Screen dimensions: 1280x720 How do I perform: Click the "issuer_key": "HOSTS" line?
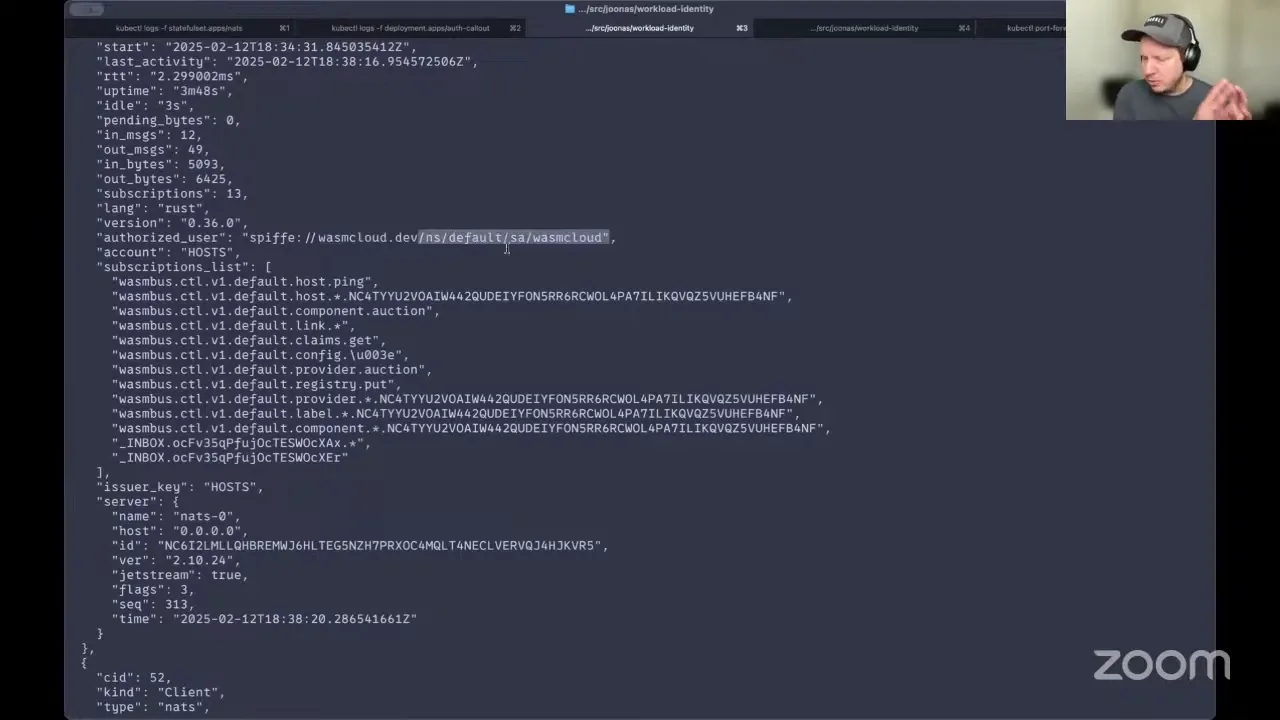coord(180,487)
